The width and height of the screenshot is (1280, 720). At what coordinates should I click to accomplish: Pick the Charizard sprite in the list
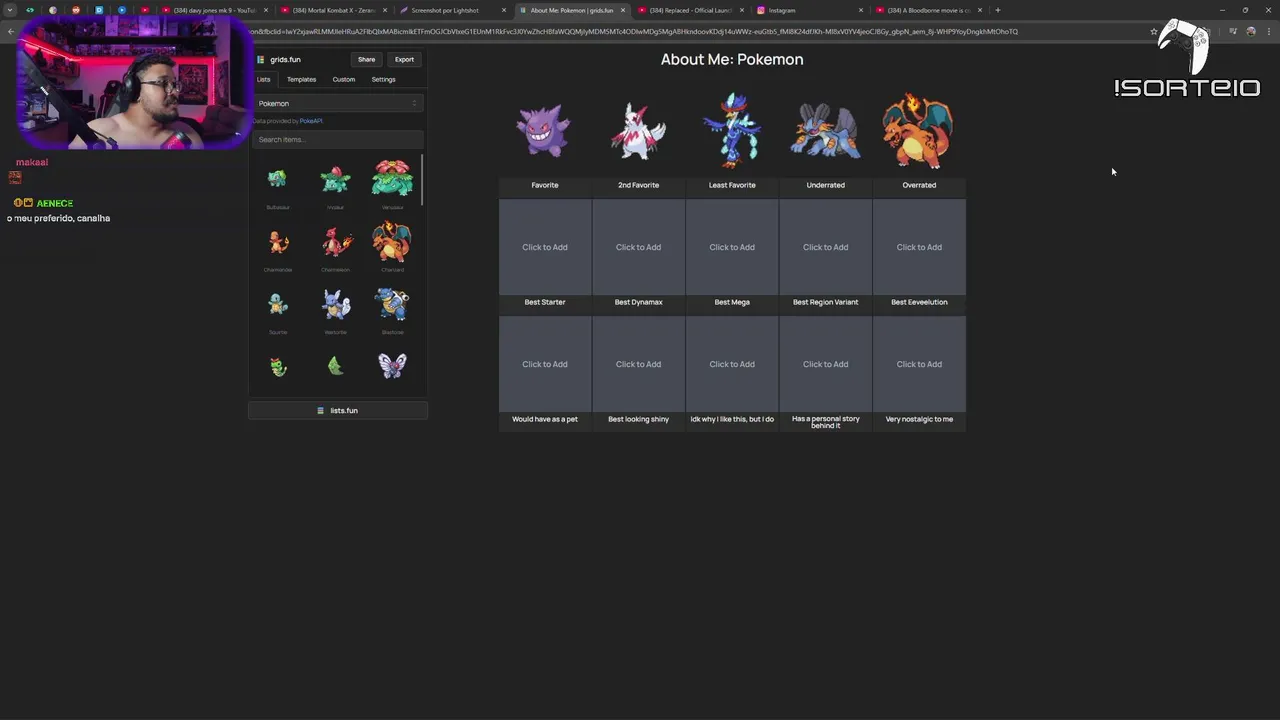tap(392, 241)
